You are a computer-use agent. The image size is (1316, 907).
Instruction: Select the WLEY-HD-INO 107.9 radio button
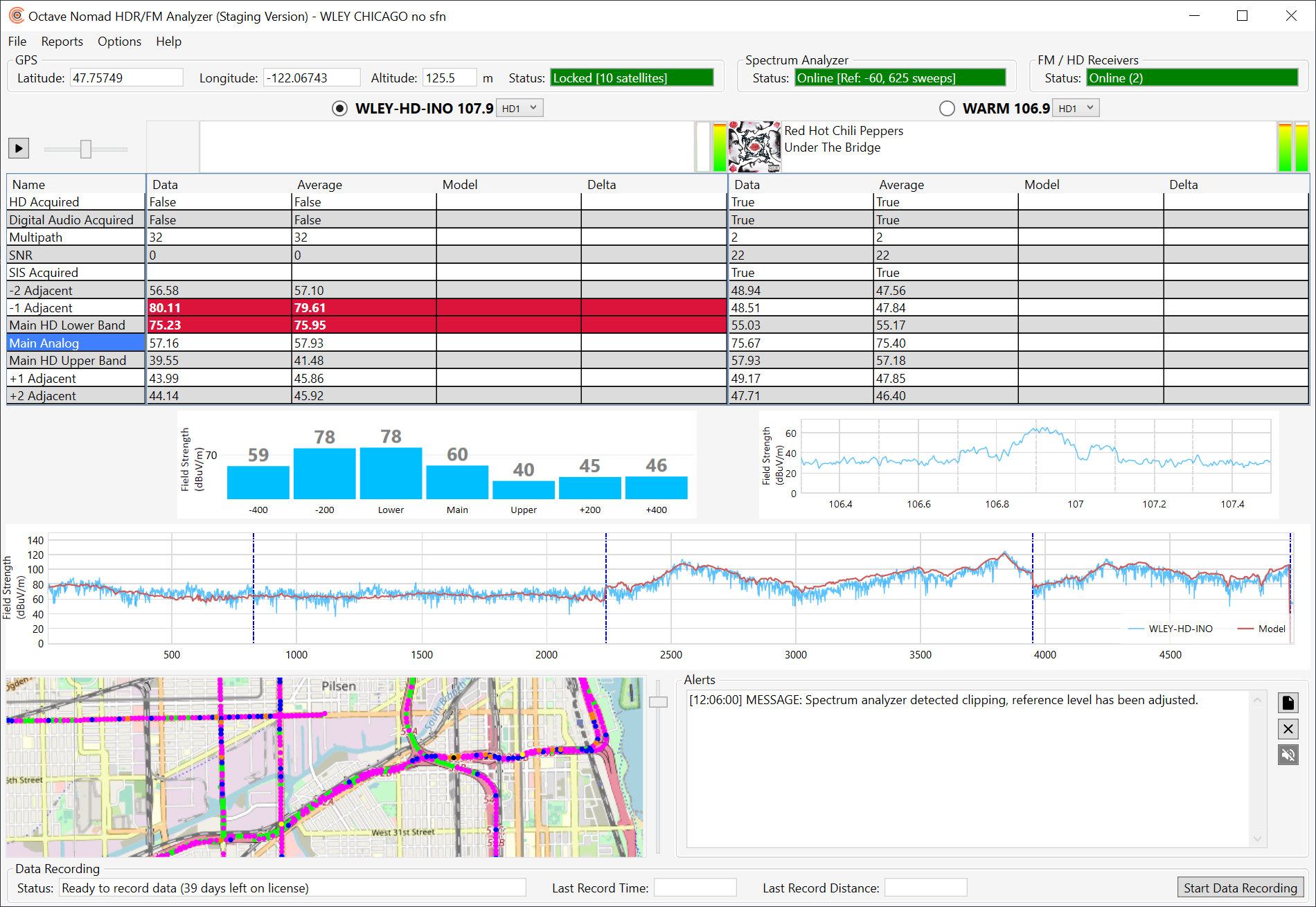click(x=339, y=109)
